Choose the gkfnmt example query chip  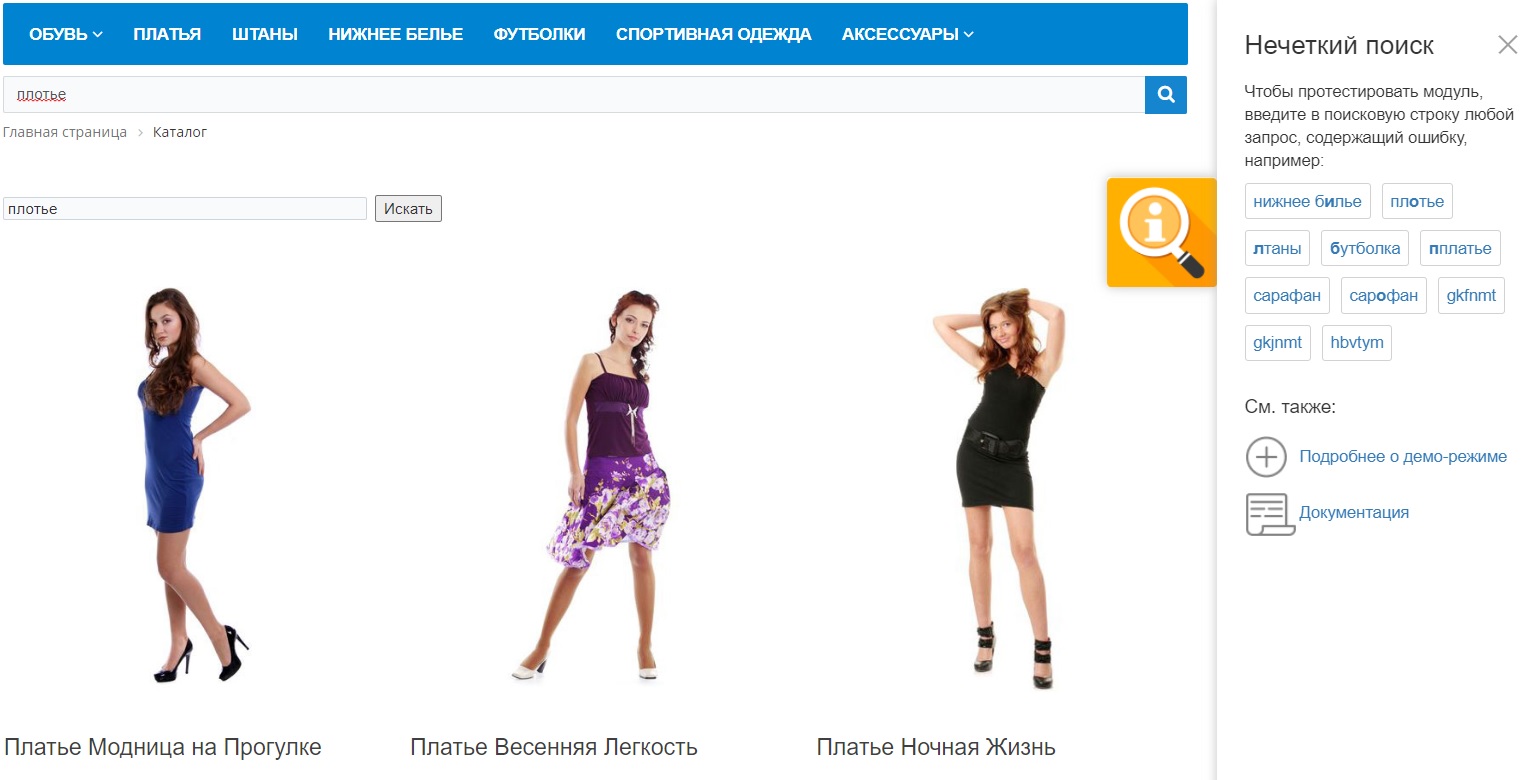[1471, 295]
